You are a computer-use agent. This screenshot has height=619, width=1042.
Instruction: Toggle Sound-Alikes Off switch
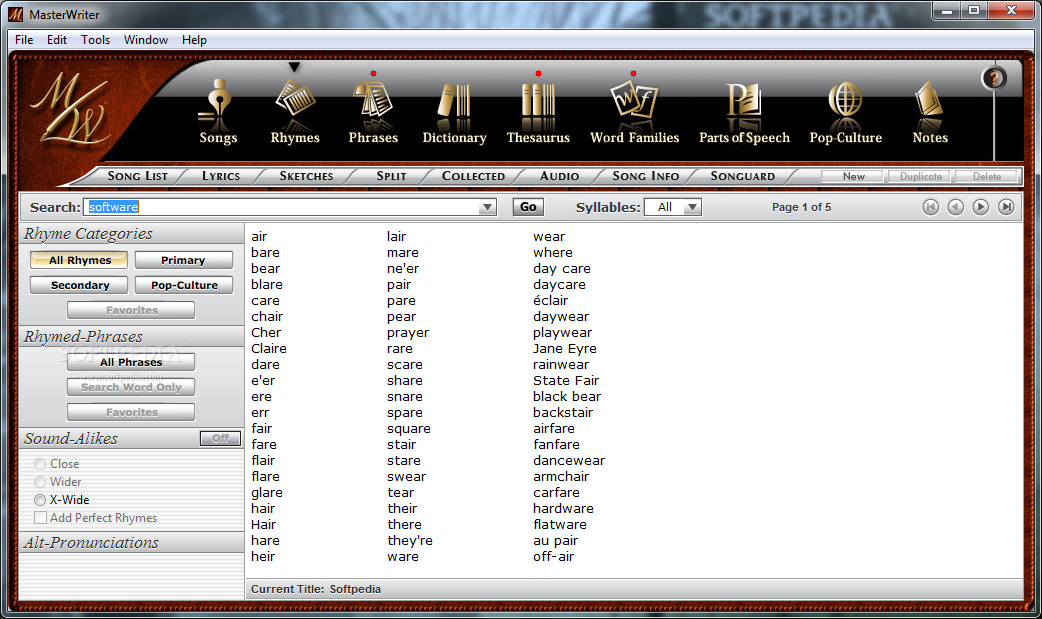pyautogui.click(x=220, y=438)
